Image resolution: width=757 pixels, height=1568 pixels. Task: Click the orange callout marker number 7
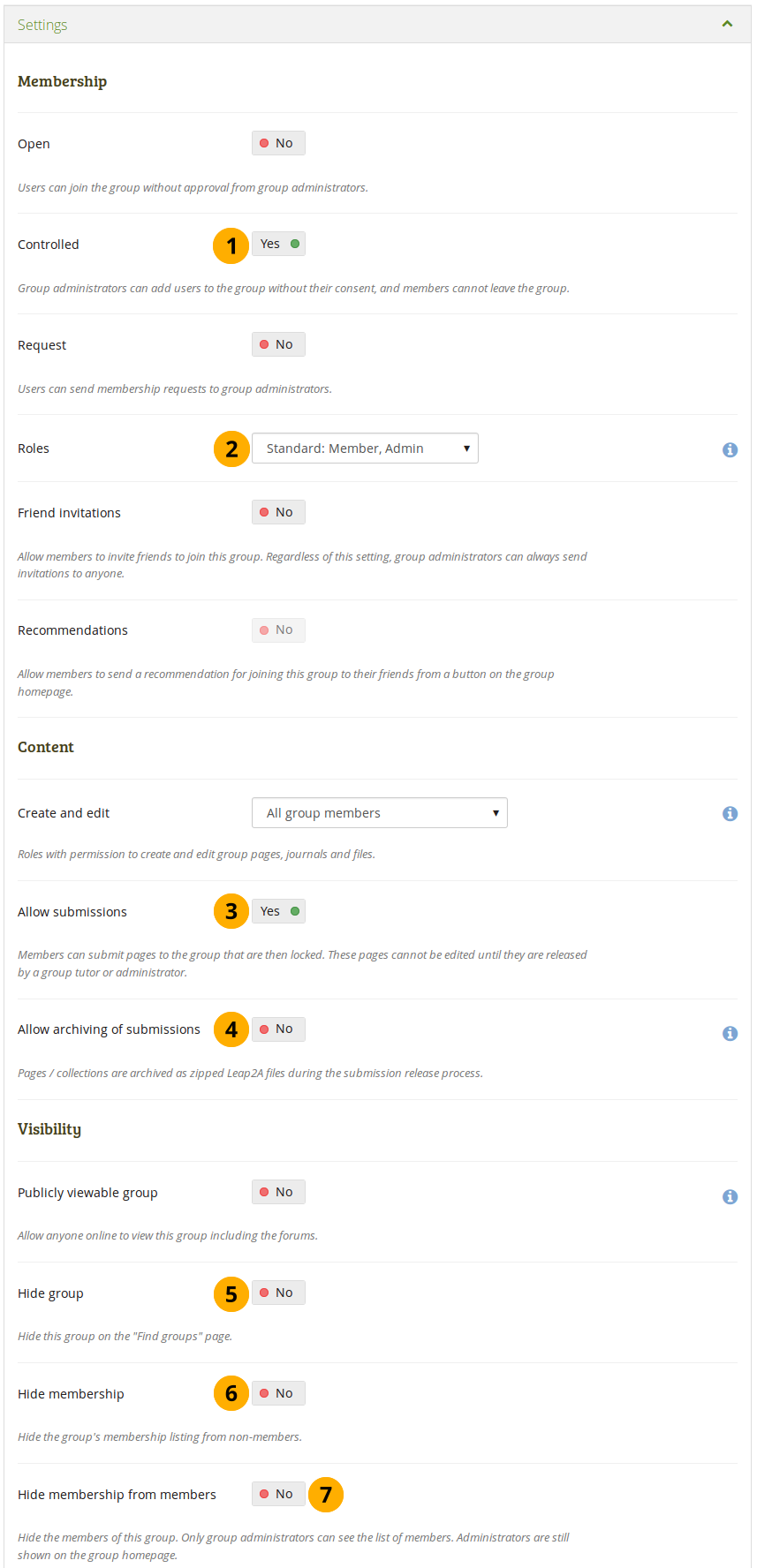point(326,1495)
